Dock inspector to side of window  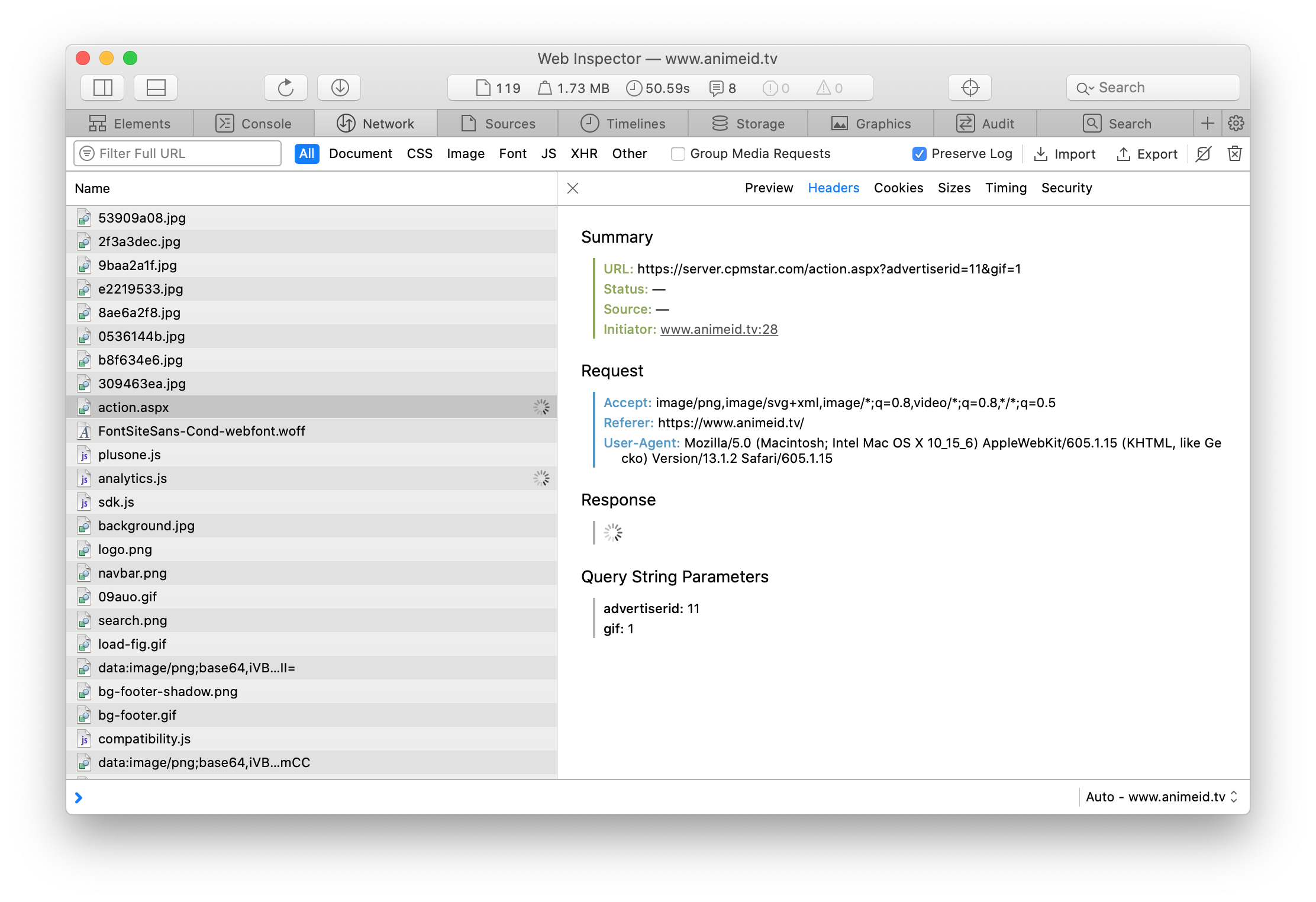(x=102, y=88)
